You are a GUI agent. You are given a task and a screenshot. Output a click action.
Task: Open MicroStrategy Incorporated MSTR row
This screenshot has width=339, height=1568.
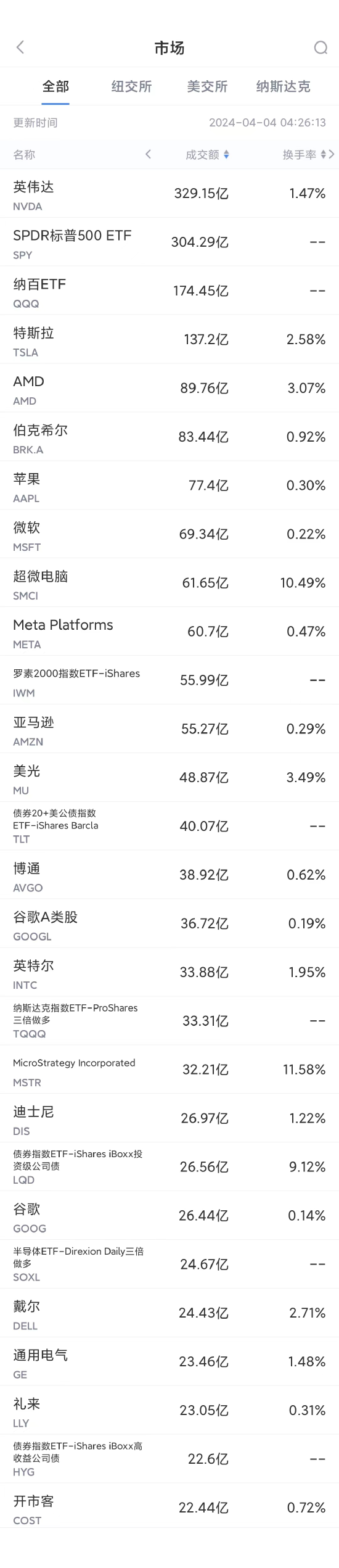coord(169,1070)
